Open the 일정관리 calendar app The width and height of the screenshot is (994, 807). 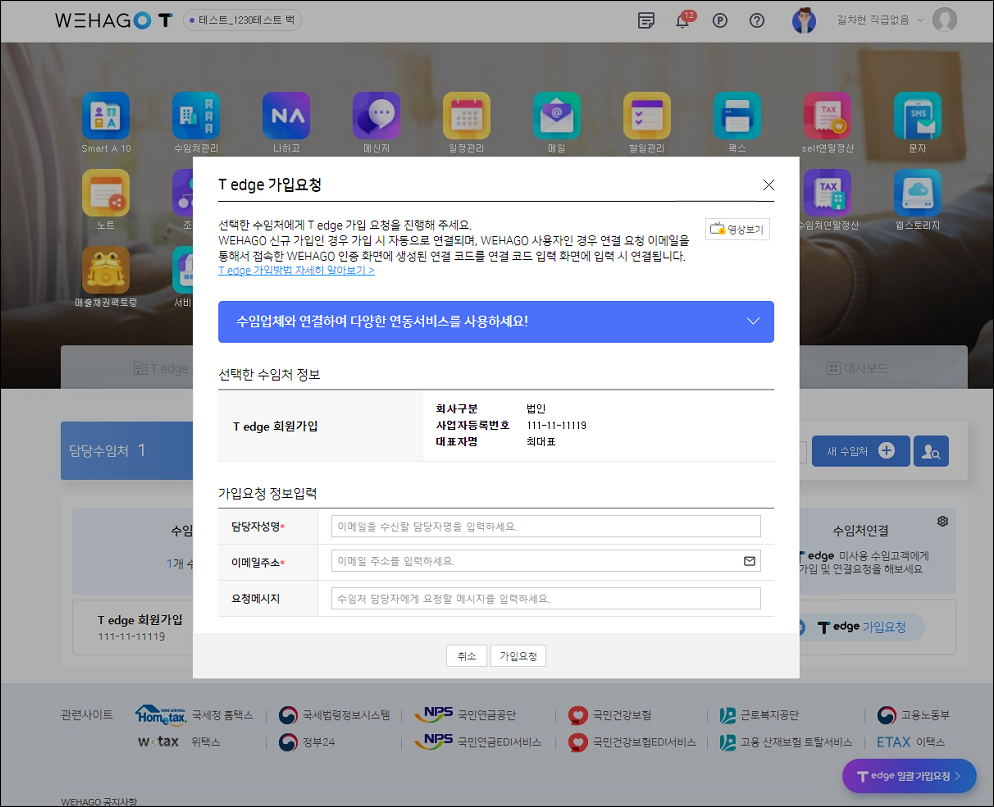point(466,116)
